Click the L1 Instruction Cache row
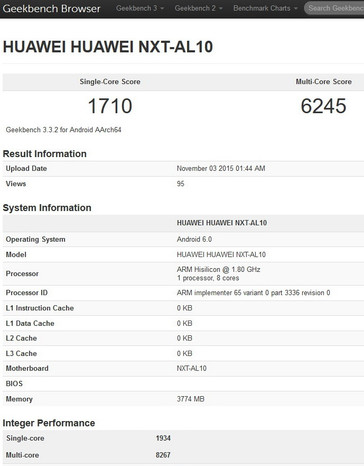 tap(183, 308)
